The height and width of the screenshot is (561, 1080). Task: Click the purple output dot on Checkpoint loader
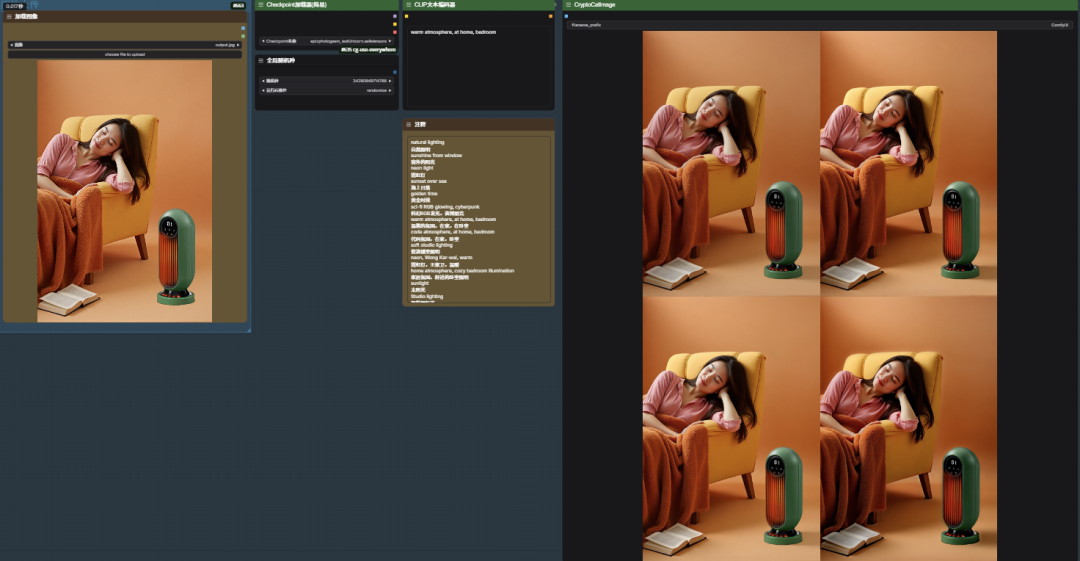click(x=395, y=16)
